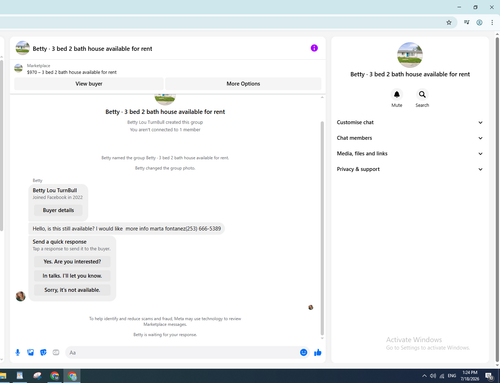Record a voice clip with microphone icon

click(x=18, y=352)
